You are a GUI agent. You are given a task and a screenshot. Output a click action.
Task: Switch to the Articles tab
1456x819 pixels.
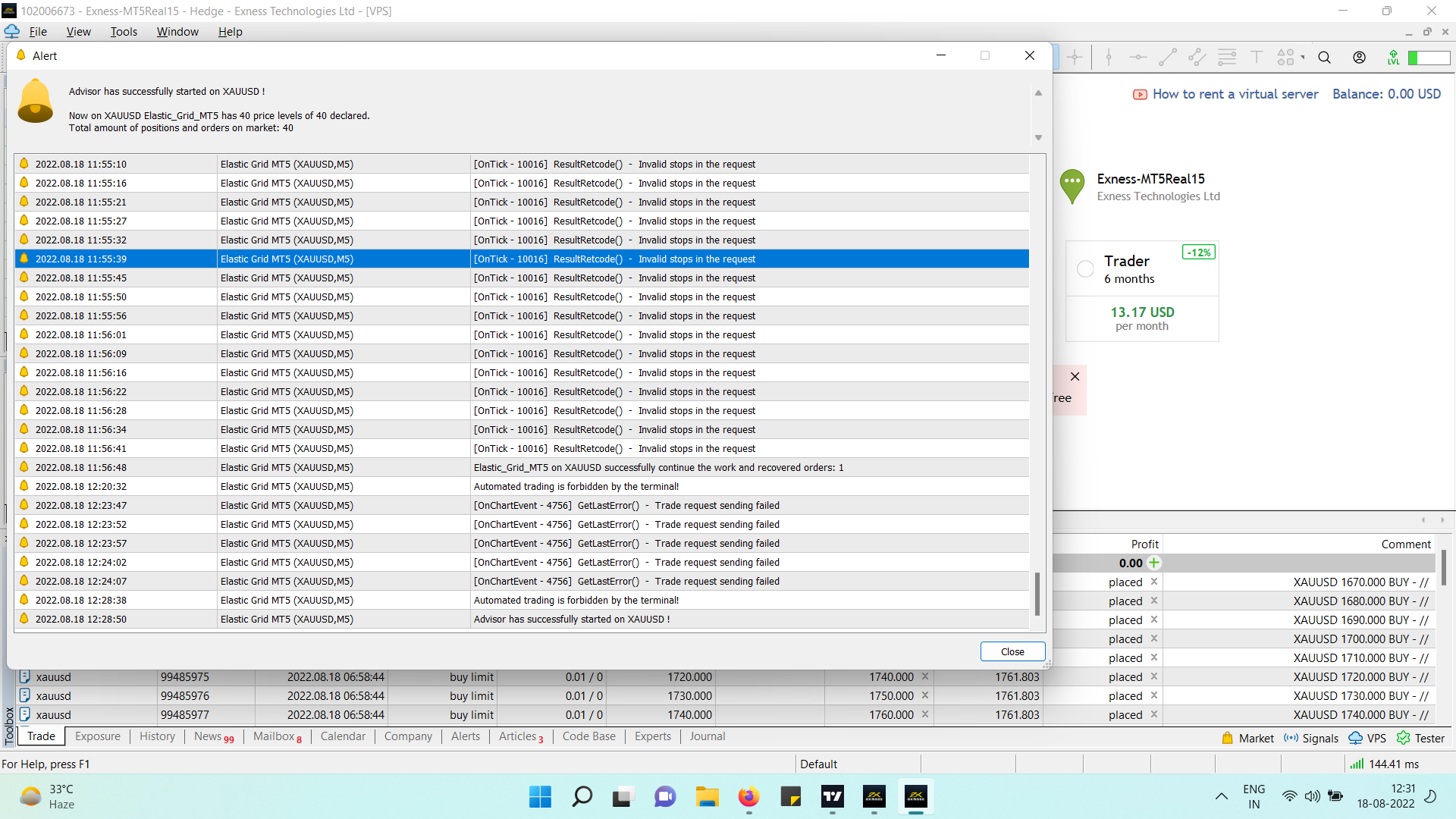click(521, 736)
